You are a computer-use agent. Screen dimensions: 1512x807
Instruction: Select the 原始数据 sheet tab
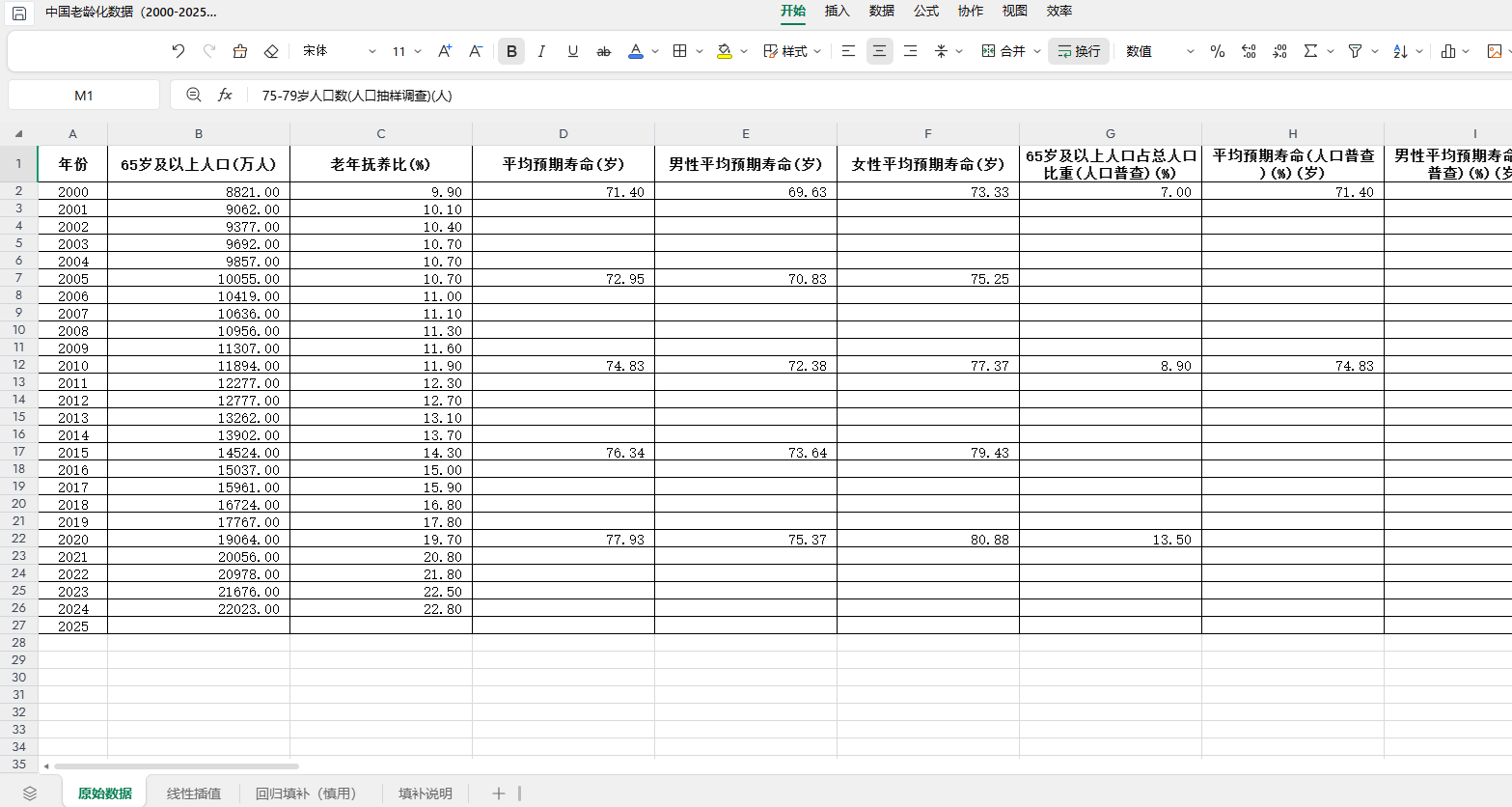tap(105, 793)
